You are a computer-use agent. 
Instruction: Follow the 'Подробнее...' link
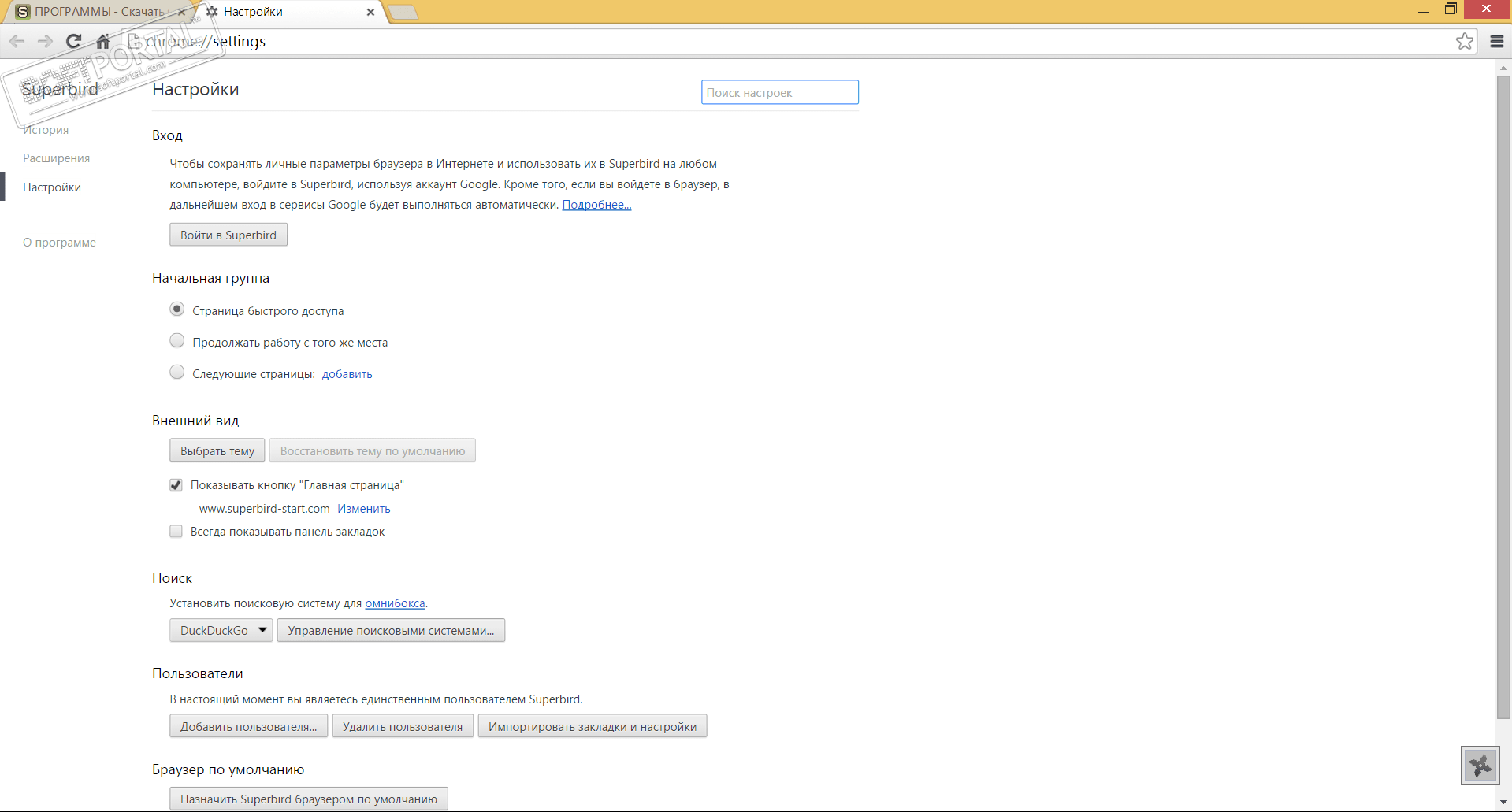tap(596, 205)
